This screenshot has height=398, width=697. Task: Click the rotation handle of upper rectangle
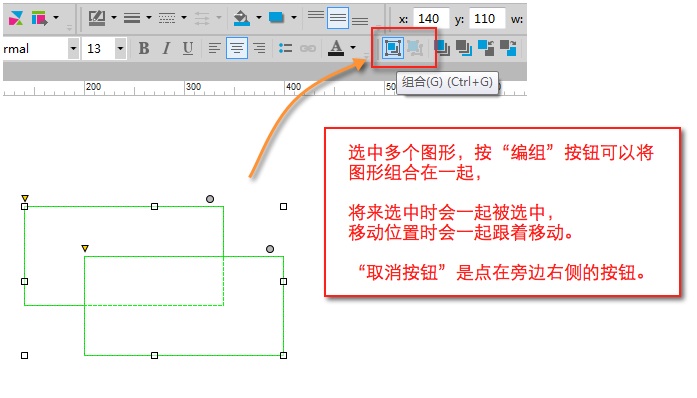[x=210, y=199]
